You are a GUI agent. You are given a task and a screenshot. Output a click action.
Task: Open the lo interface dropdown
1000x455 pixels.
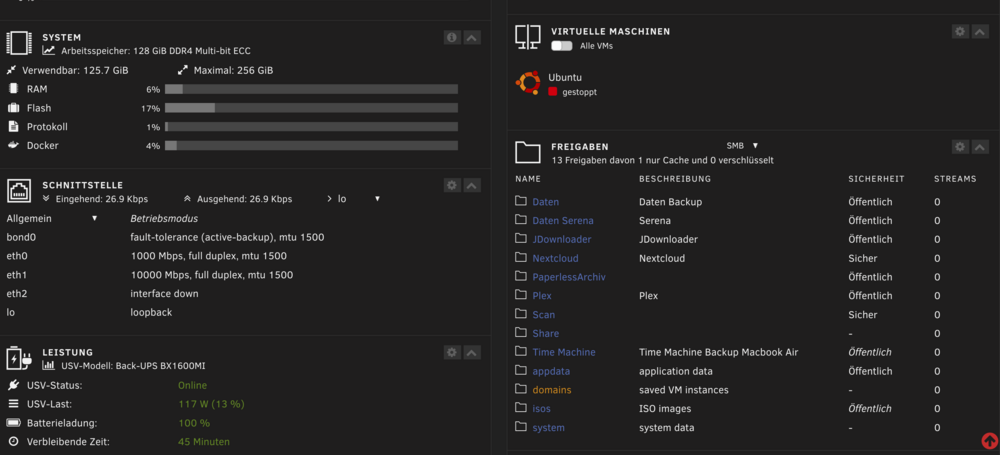(359, 199)
